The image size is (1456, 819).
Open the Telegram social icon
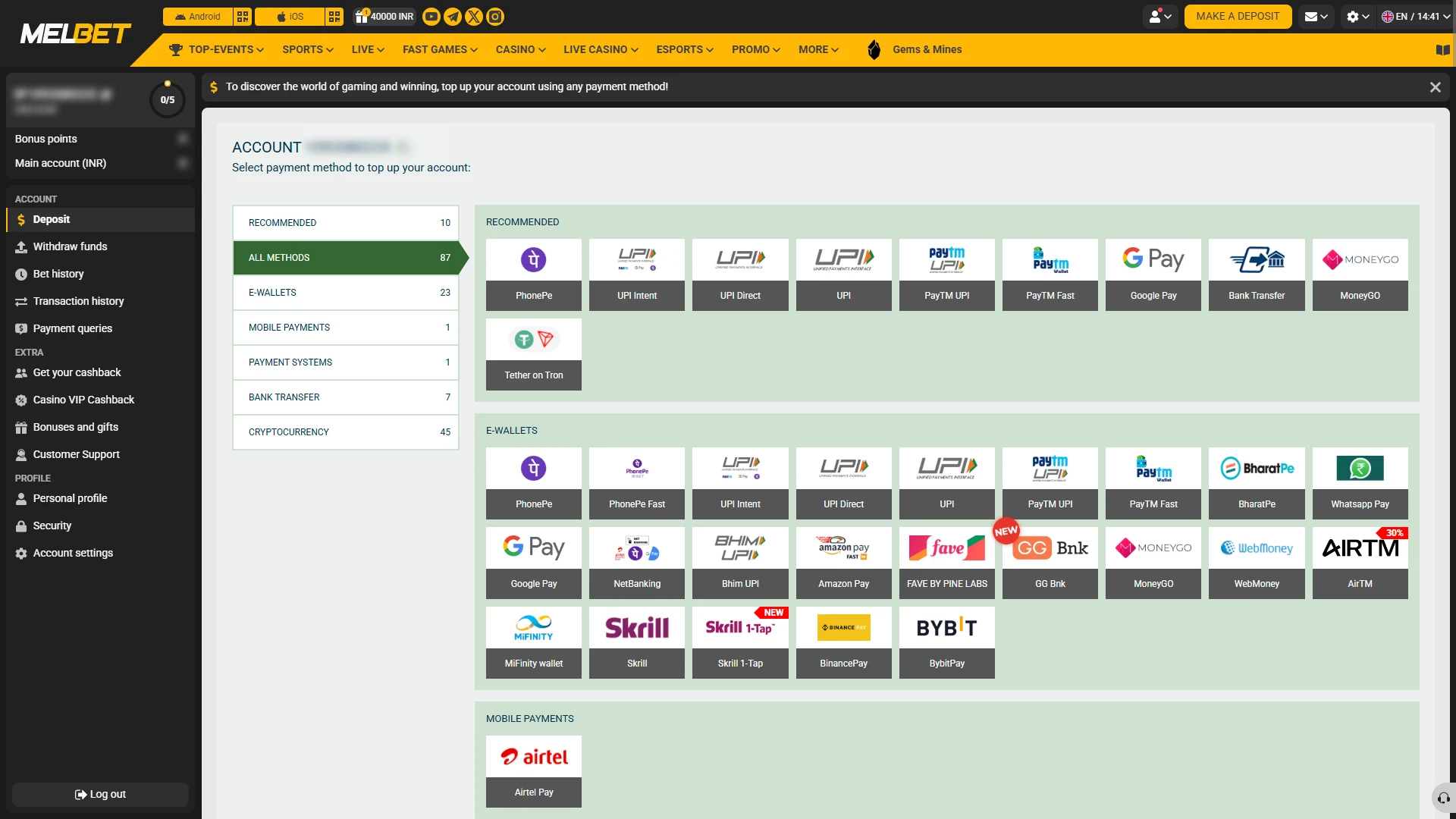(453, 17)
